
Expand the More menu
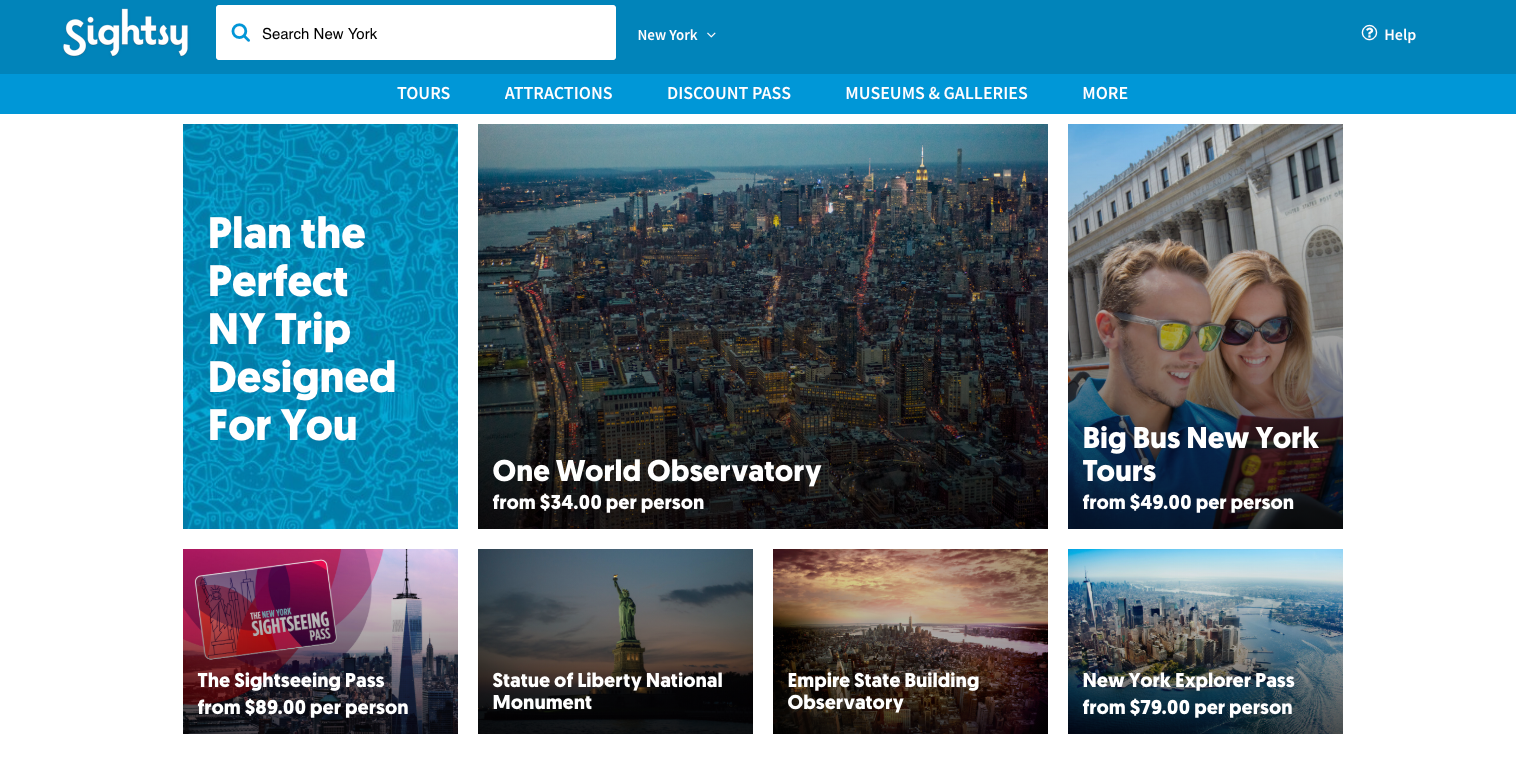pos(1105,93)
